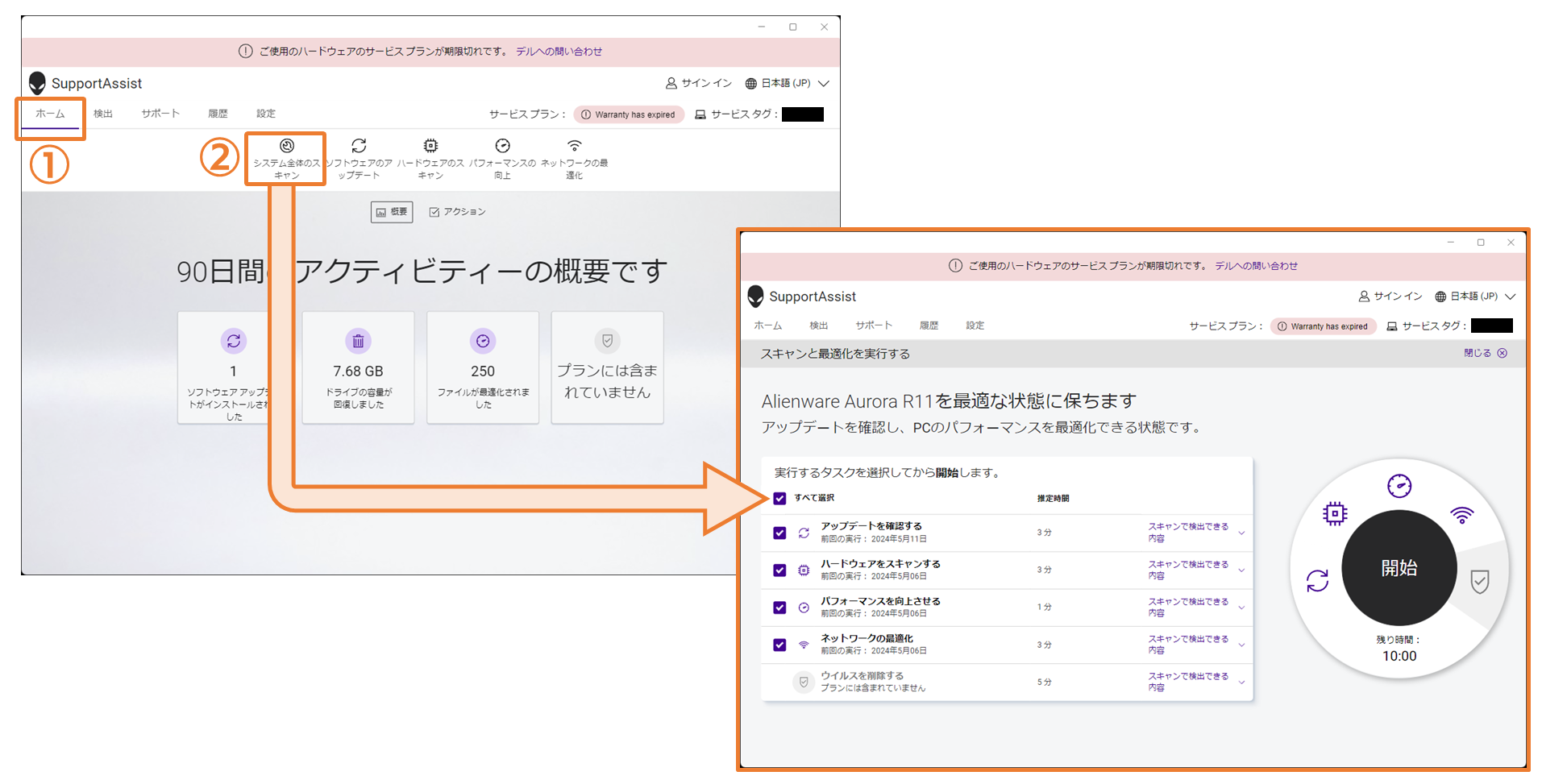This screenshot has width=1542, height=784.
Task: Click the Close (閉じる) link in scan panel
Action: pos(1484,353)
